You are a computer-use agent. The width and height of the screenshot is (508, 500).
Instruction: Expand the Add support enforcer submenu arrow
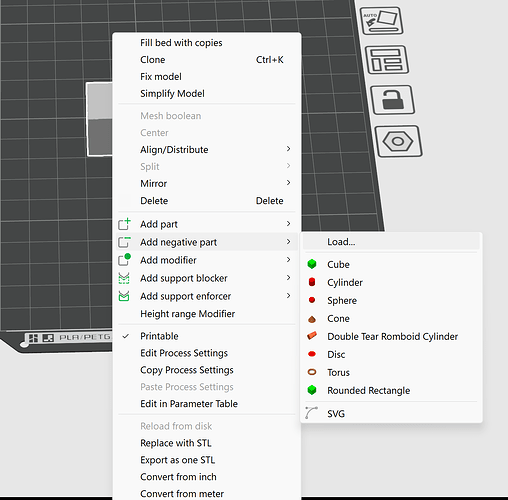[288, 296]
